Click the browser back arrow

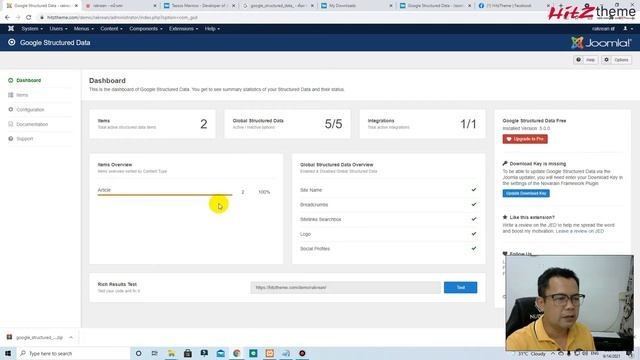click(x=7, y=18)
